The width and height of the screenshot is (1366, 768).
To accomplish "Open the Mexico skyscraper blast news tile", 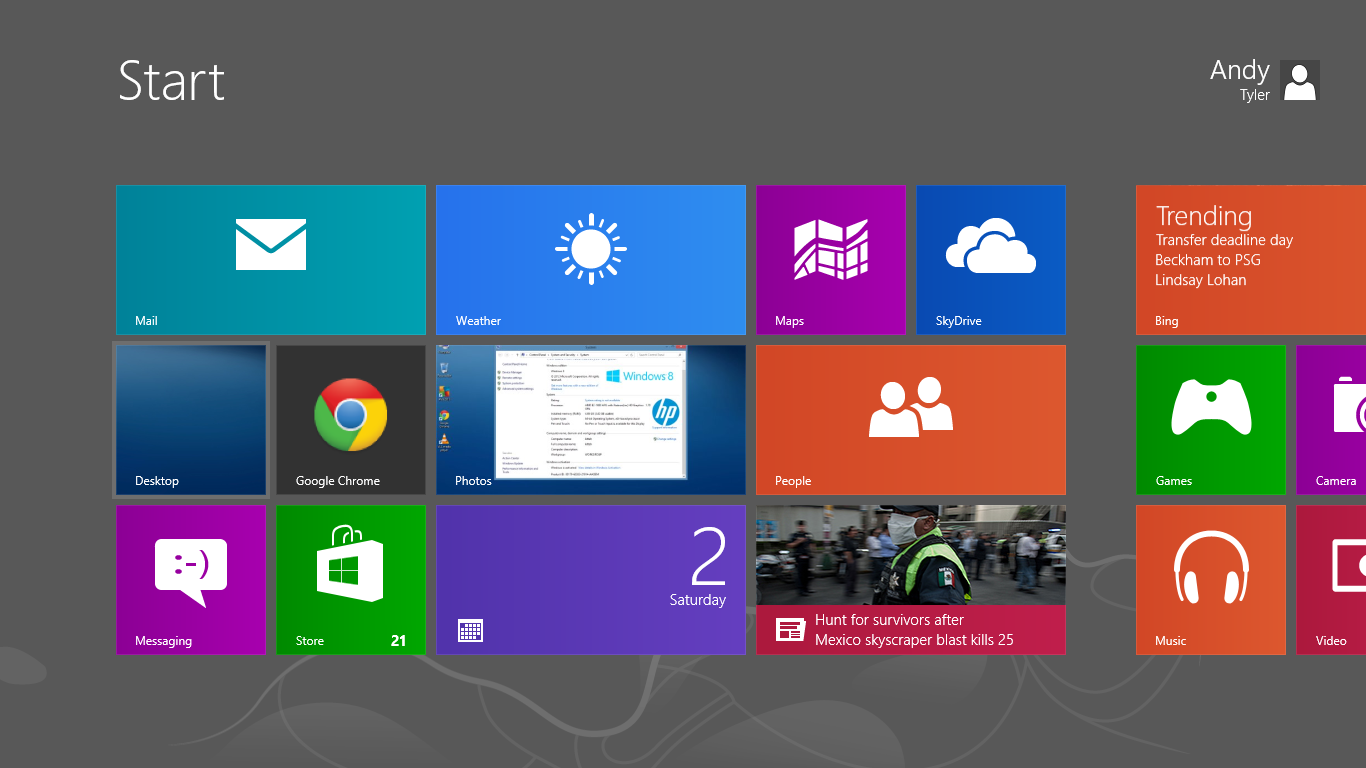I will point(911,580).
